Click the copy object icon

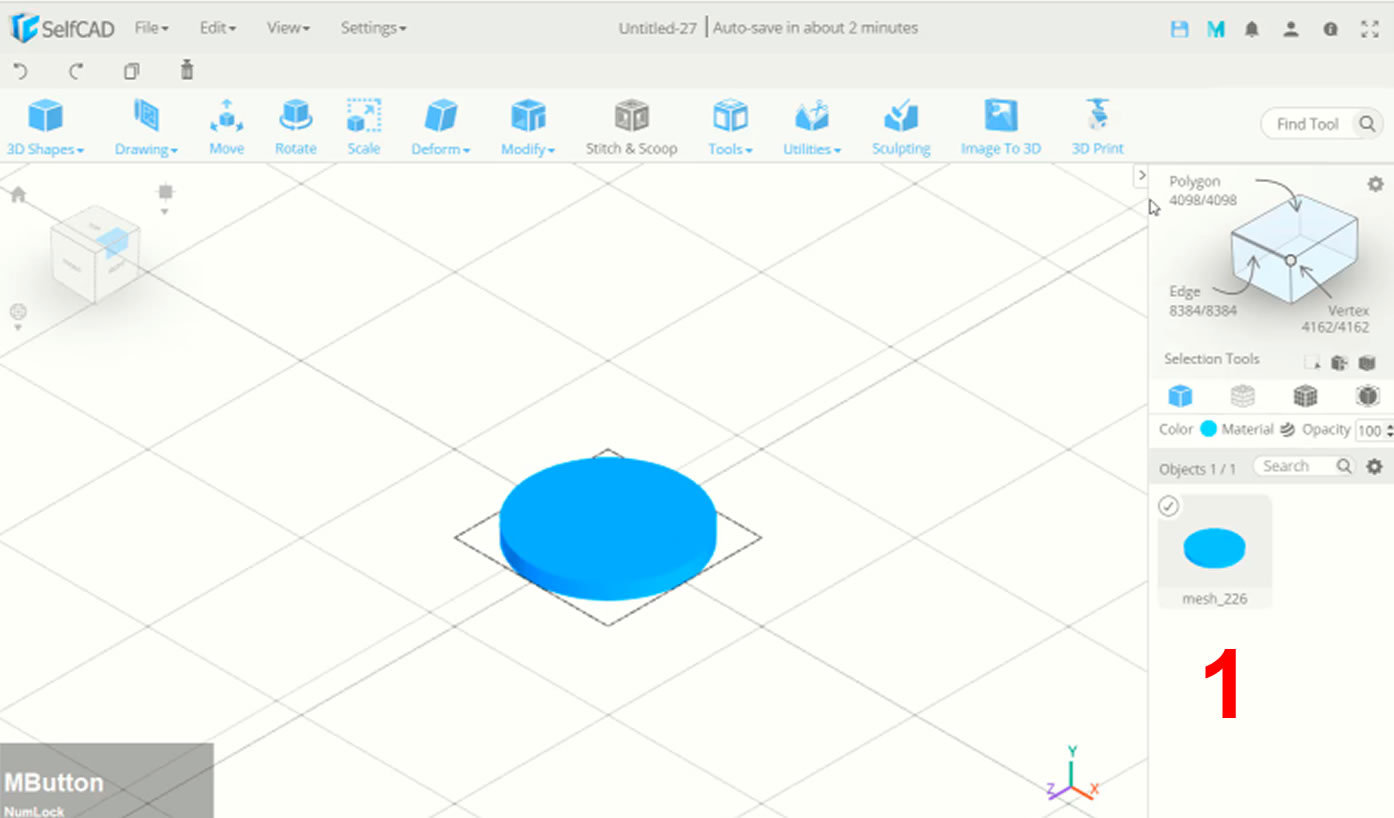pos(131,71)
